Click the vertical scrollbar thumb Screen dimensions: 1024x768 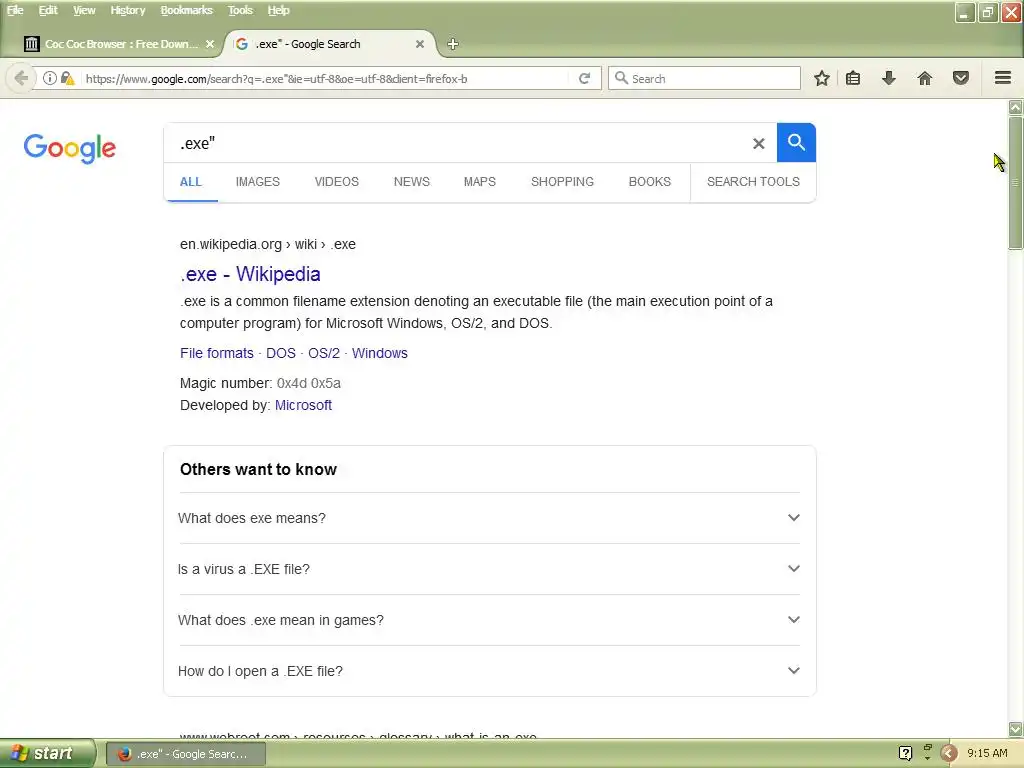click(x=1016, y=183)
